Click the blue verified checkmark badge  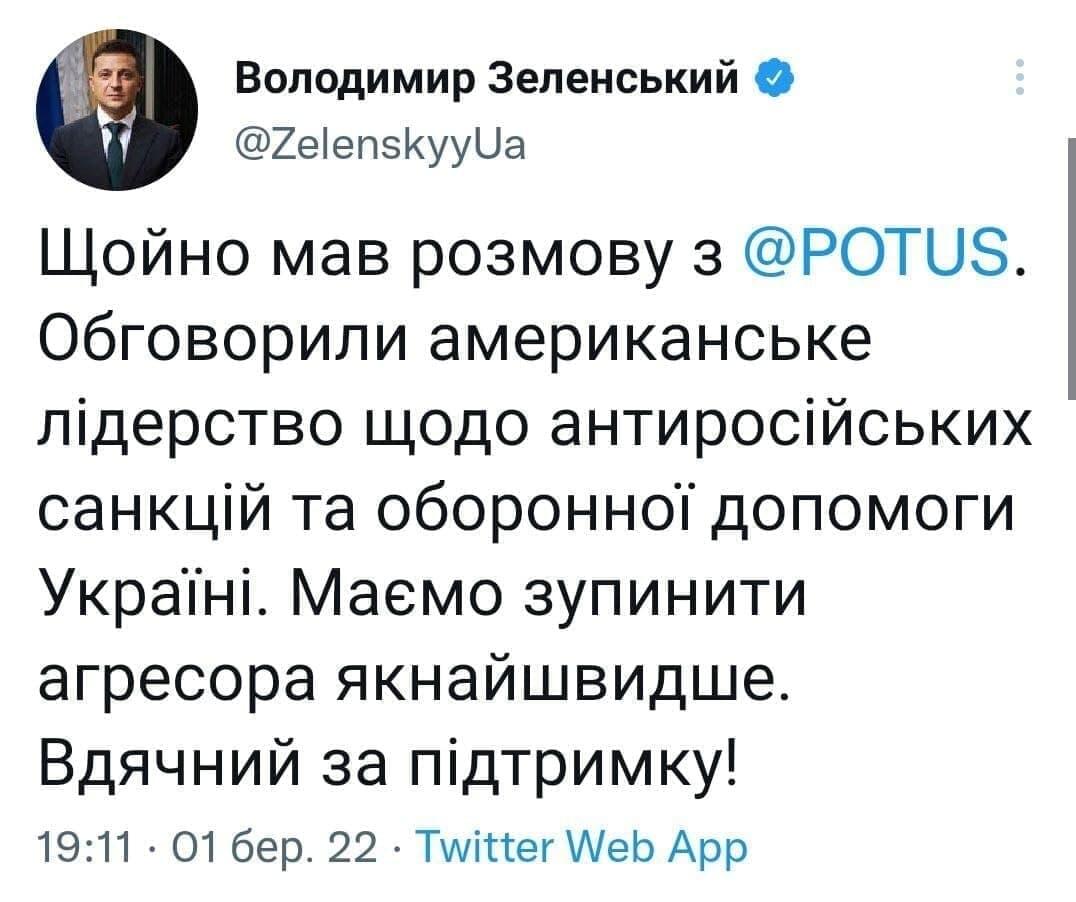tap(775, 81)
